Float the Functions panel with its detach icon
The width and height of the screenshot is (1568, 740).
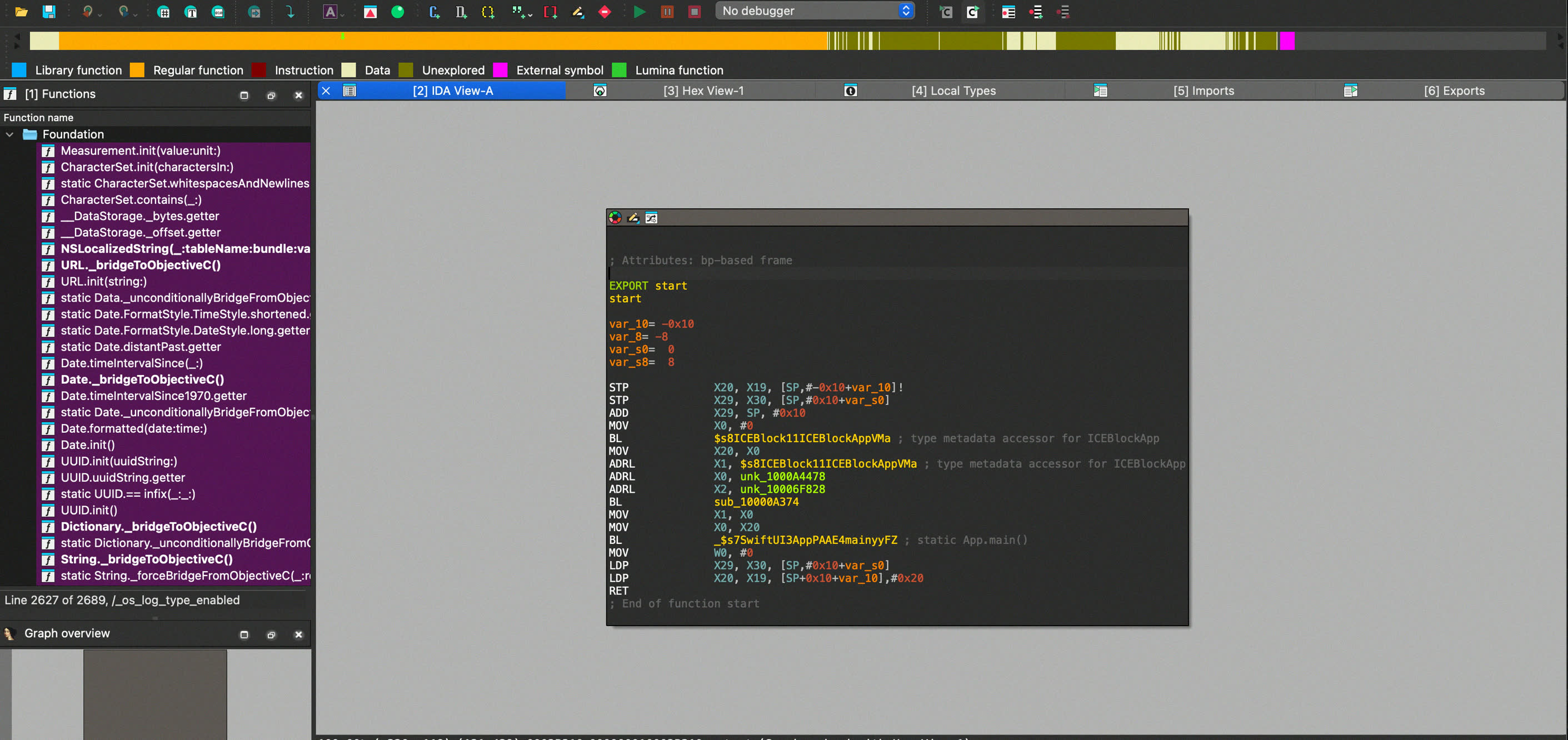[272, 96]
